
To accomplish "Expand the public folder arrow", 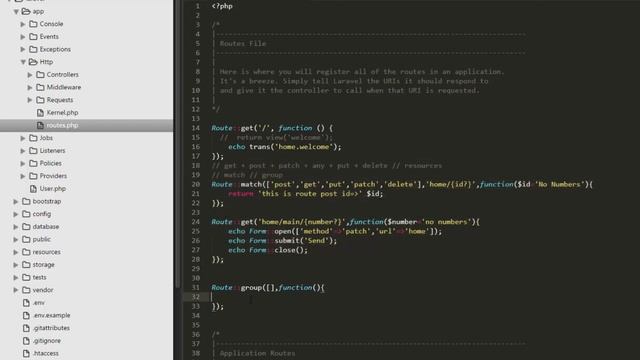I will tap(16, 239).
